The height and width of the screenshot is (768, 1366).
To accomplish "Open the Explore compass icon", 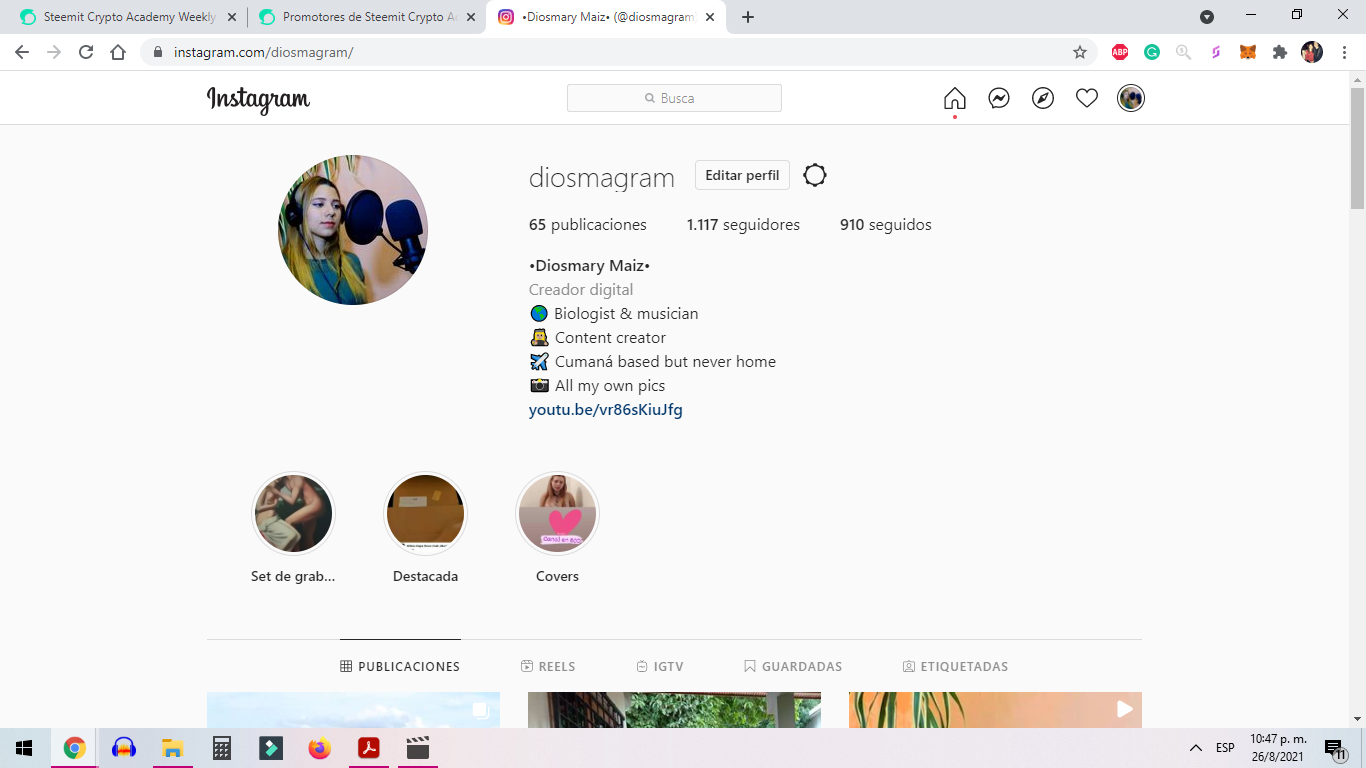I will coord(1043,98).
